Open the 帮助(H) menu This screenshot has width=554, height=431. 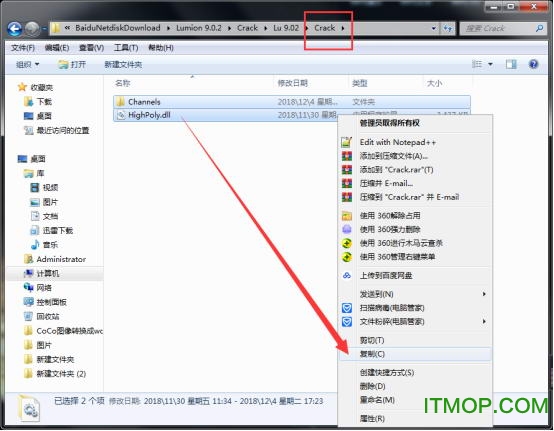[x=161, y=48]
